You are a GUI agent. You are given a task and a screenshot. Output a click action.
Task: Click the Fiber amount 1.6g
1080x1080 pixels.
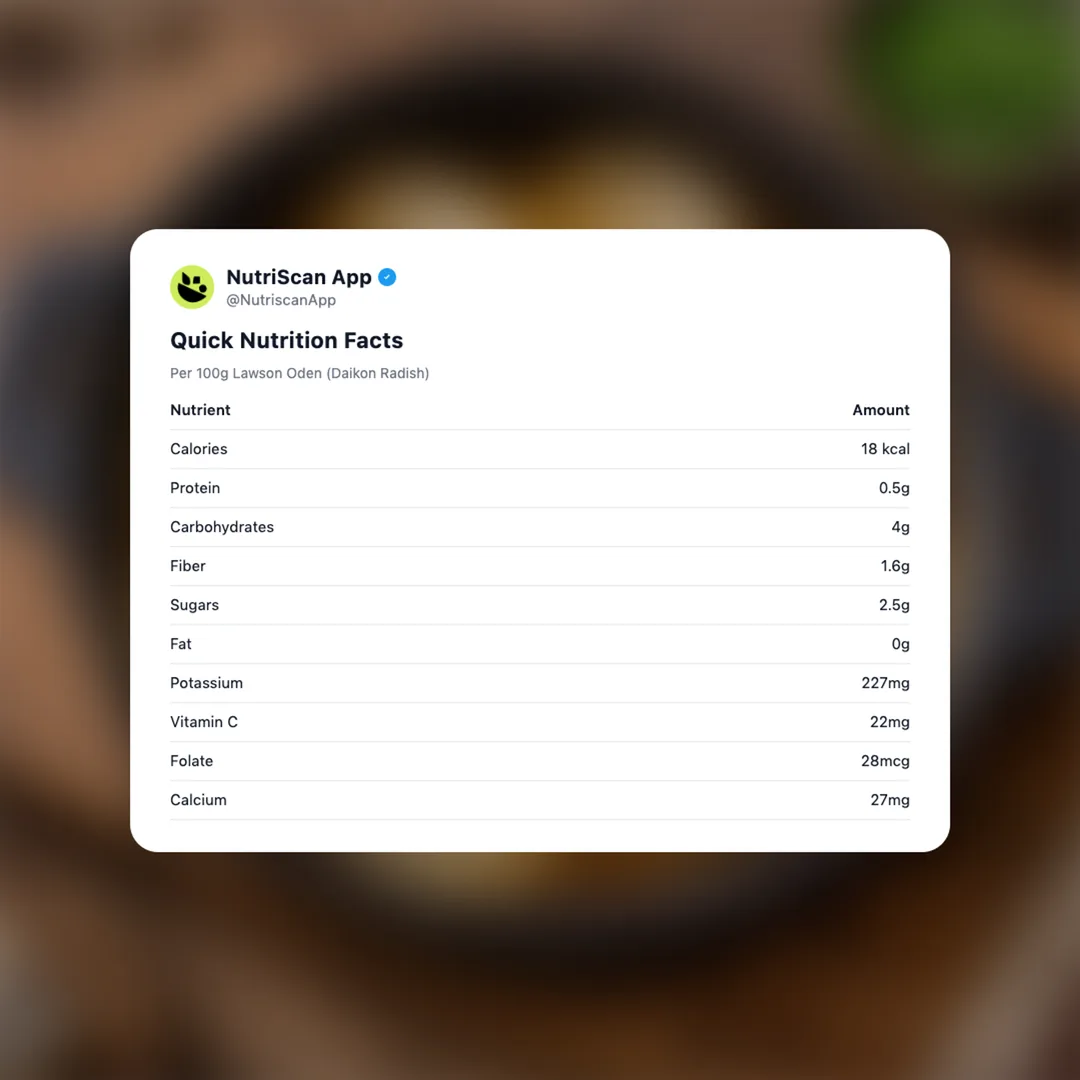894,566
